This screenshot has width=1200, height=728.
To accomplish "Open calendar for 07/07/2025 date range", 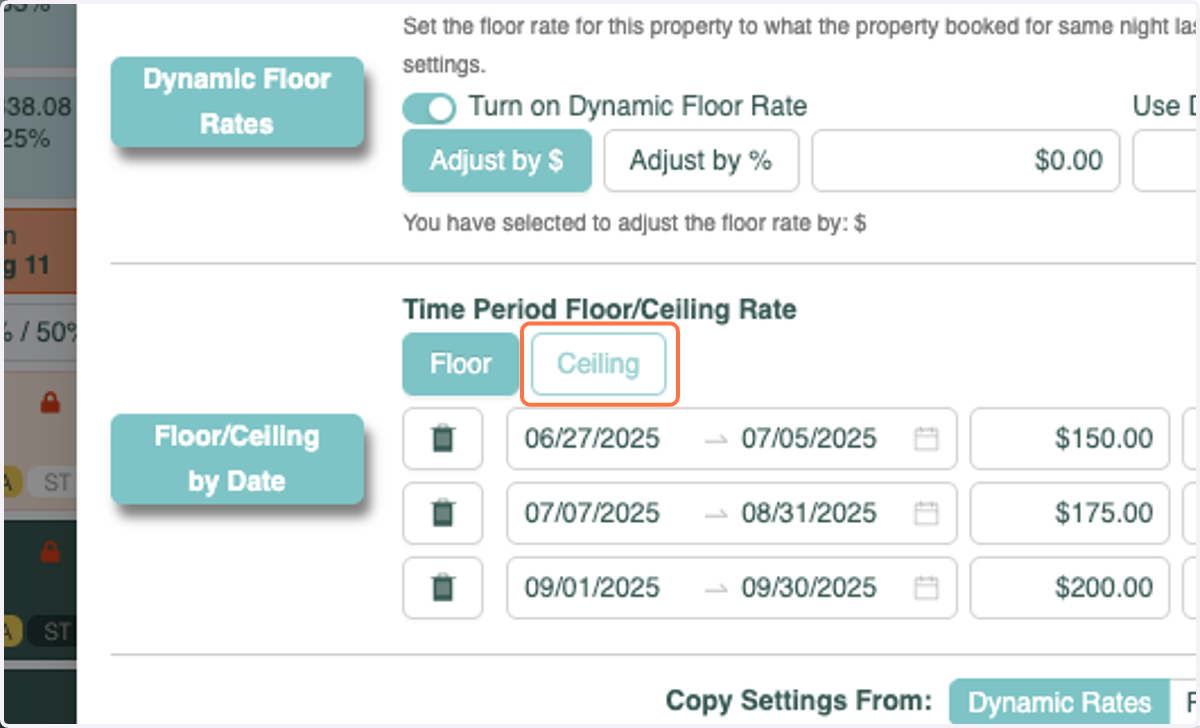I will (x=926, y=513).
